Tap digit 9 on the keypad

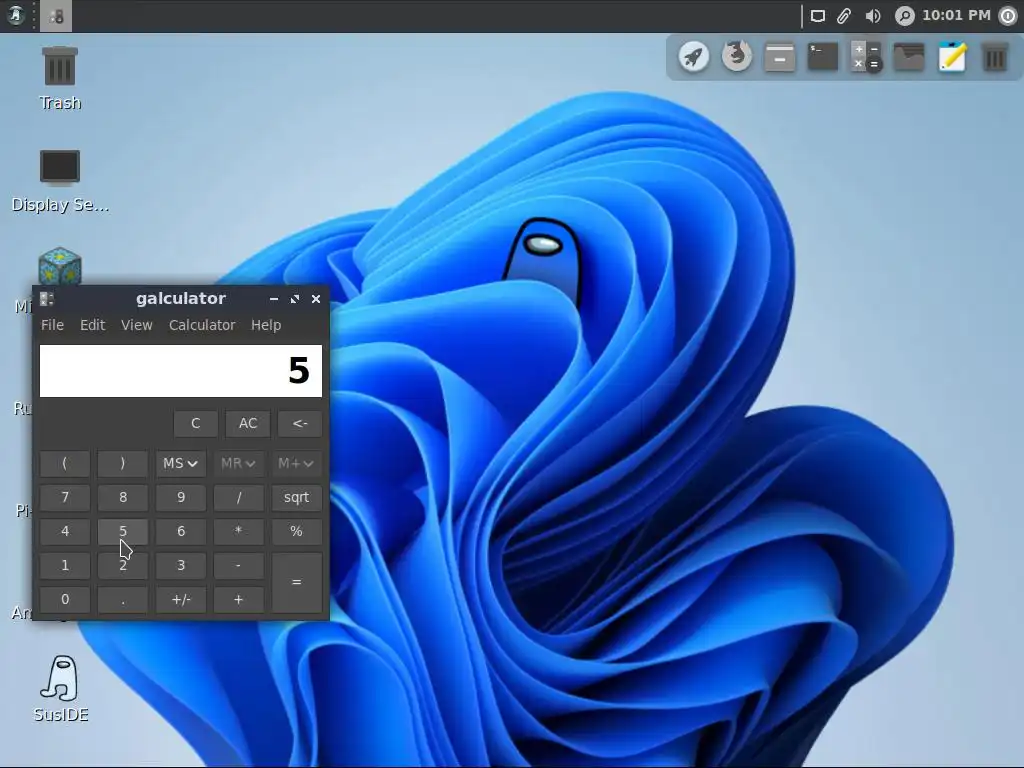click(181, 498)
